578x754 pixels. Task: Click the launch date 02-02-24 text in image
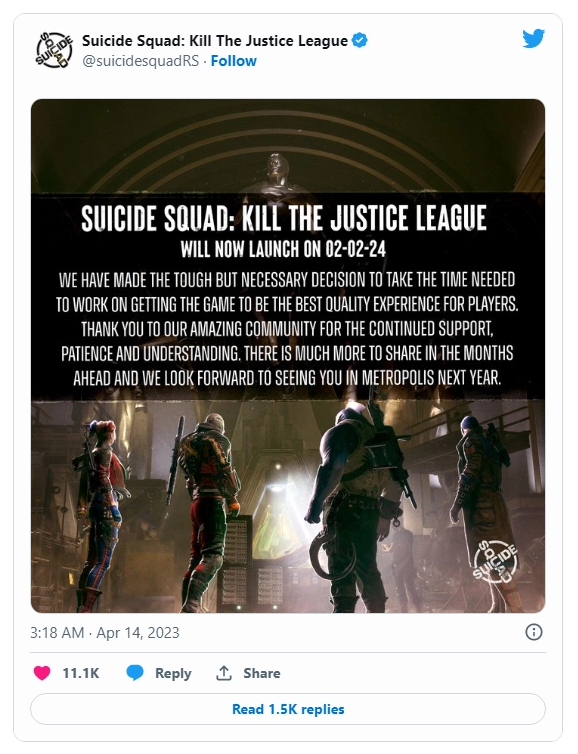point(356,249)
